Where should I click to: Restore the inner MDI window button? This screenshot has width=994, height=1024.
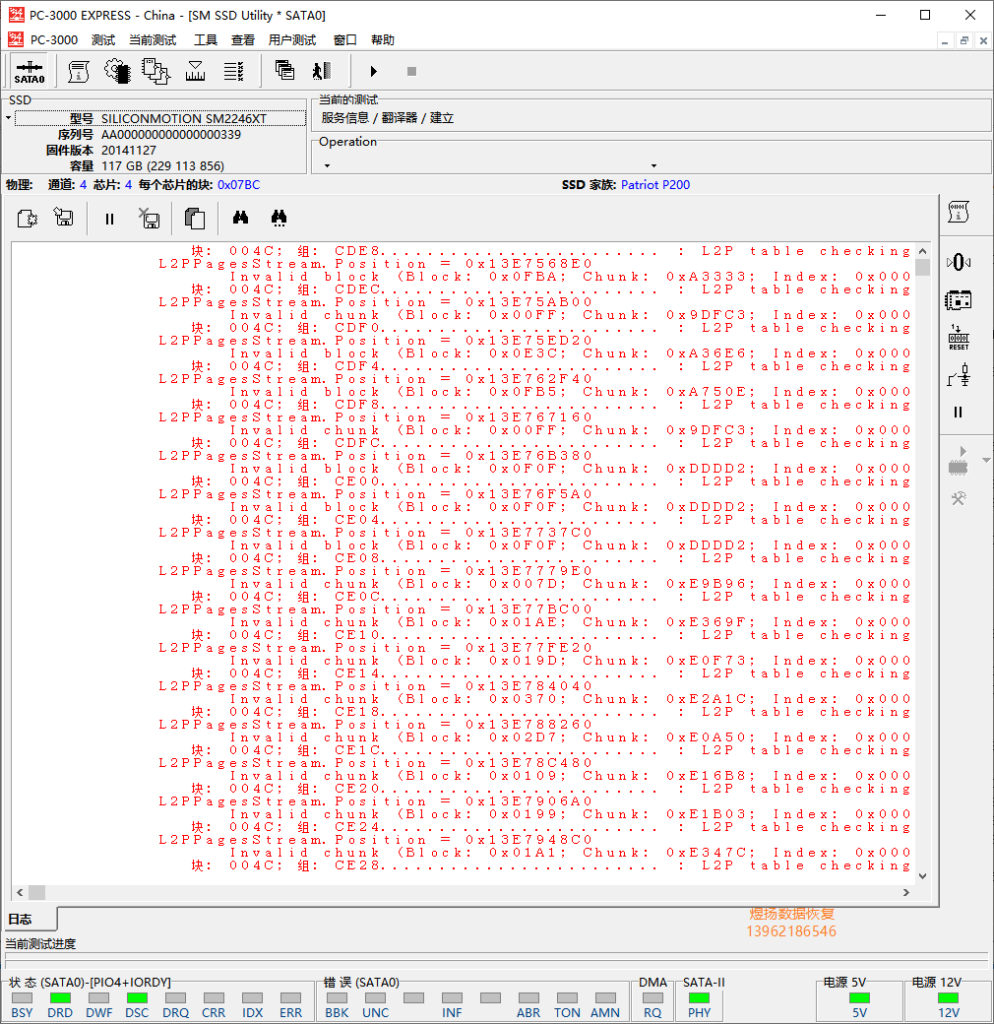964,40
